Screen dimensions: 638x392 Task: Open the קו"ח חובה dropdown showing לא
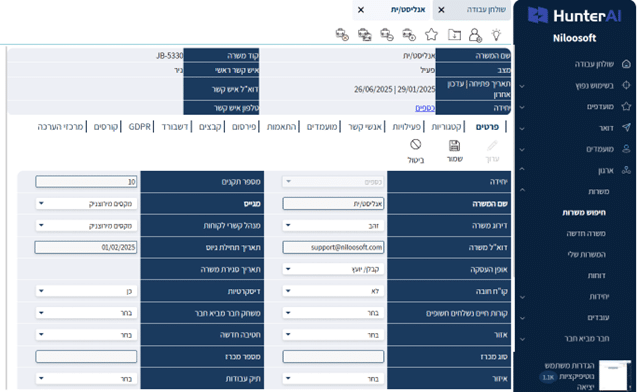333,291
